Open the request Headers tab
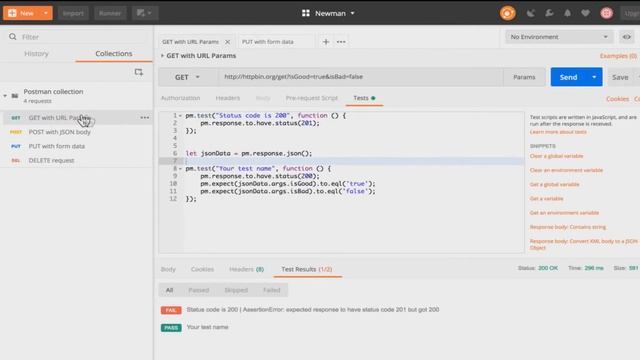This screenshot has height=360, width=640. pyautogui.click(x=228, y=98)
